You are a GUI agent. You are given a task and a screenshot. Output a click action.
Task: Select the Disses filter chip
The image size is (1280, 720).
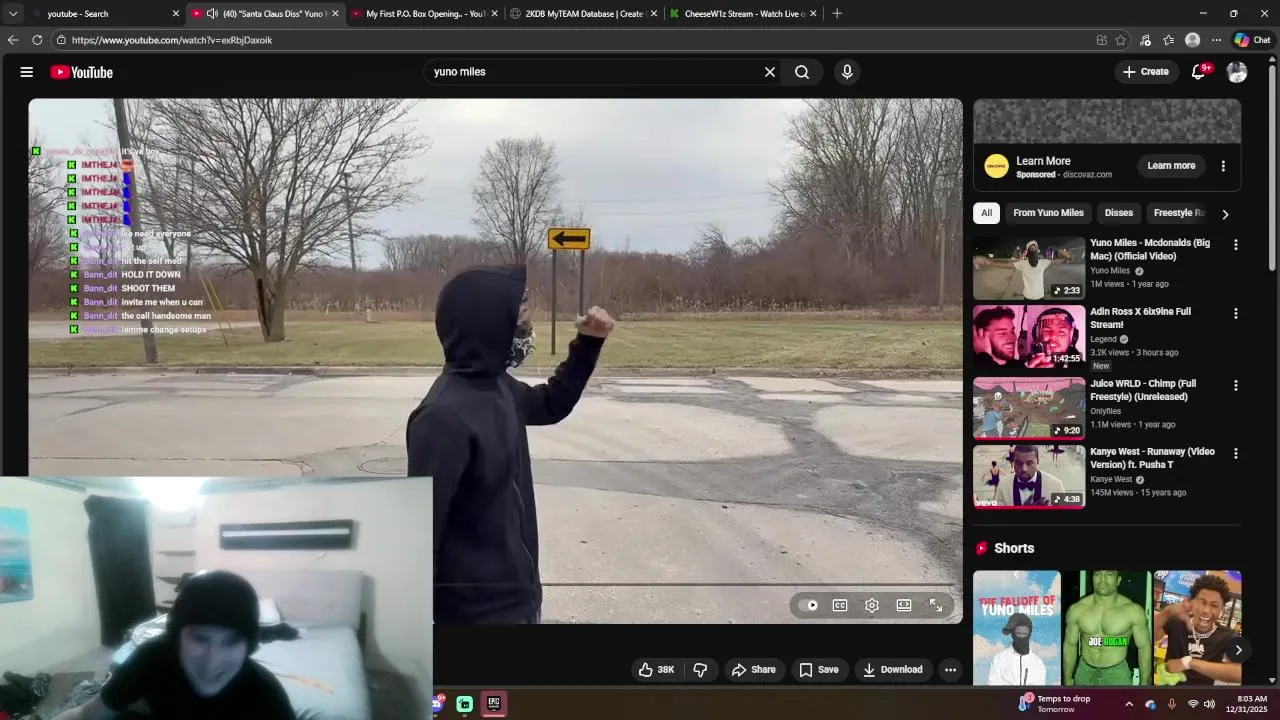tap(1118, 213)
